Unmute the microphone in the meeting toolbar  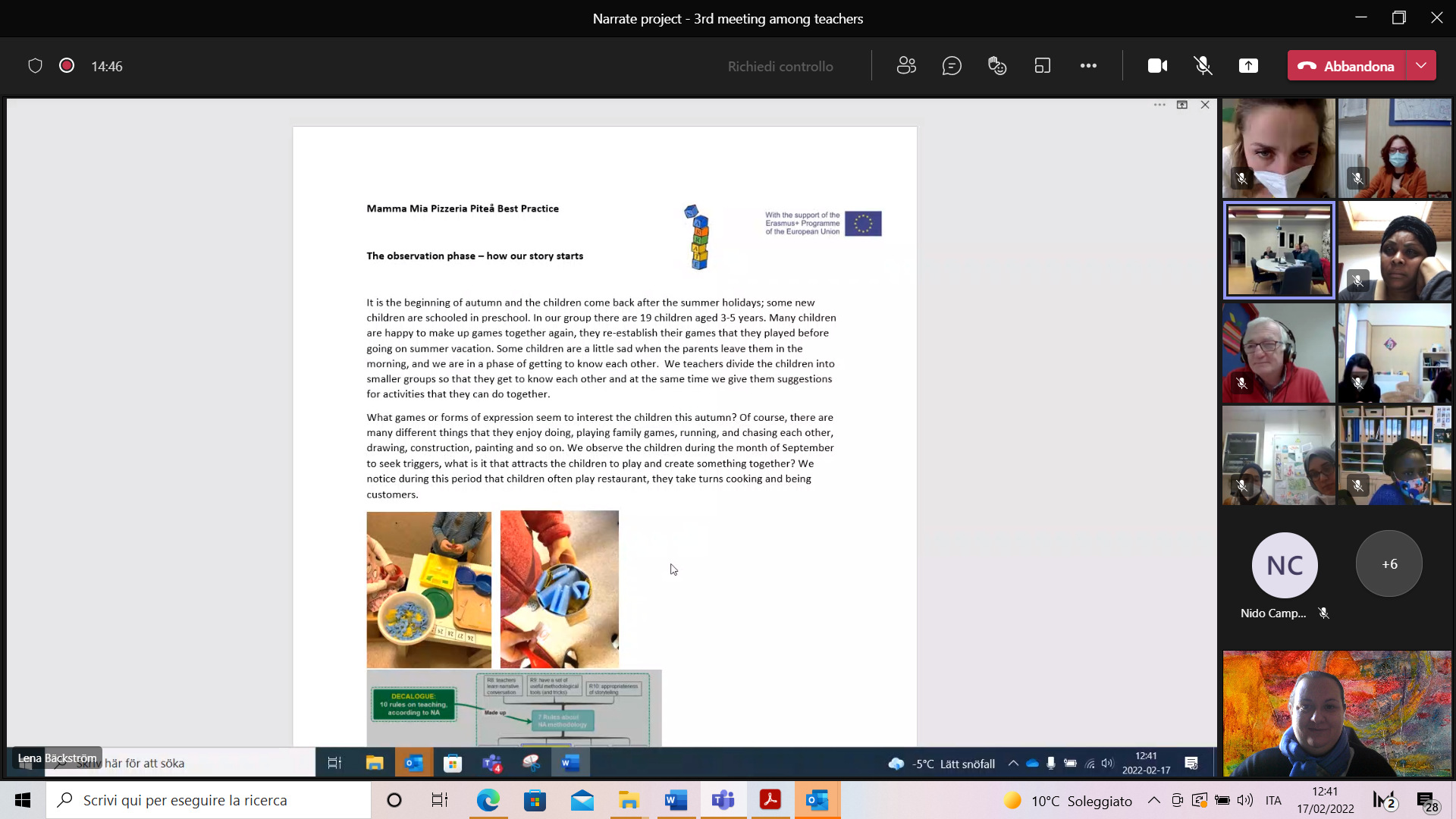[1203, 66]
